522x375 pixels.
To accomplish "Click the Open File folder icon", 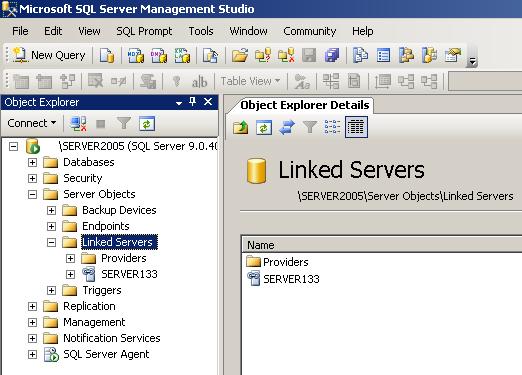I will (240, 55).
